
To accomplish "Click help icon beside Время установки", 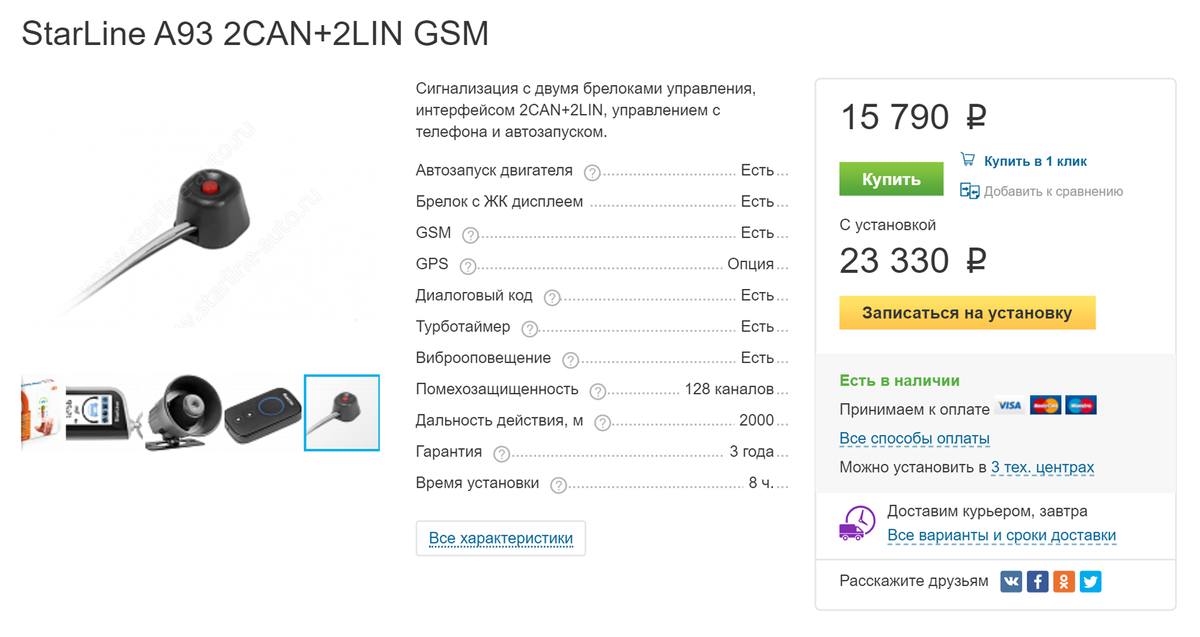I will 558,485.
